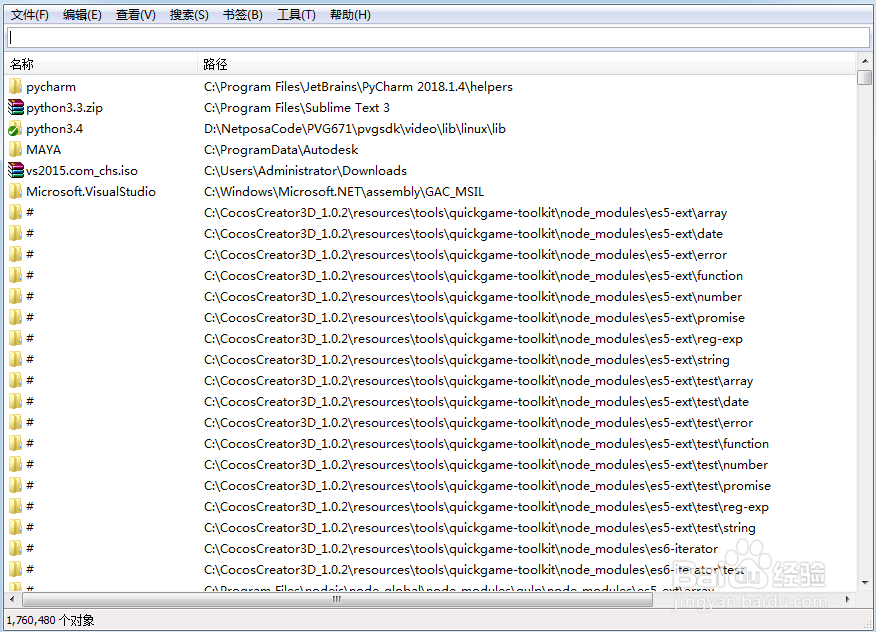Screen dimensions: 876x632
Task: Click the horizontal scrollbar thumb
Action: point(337,600)
